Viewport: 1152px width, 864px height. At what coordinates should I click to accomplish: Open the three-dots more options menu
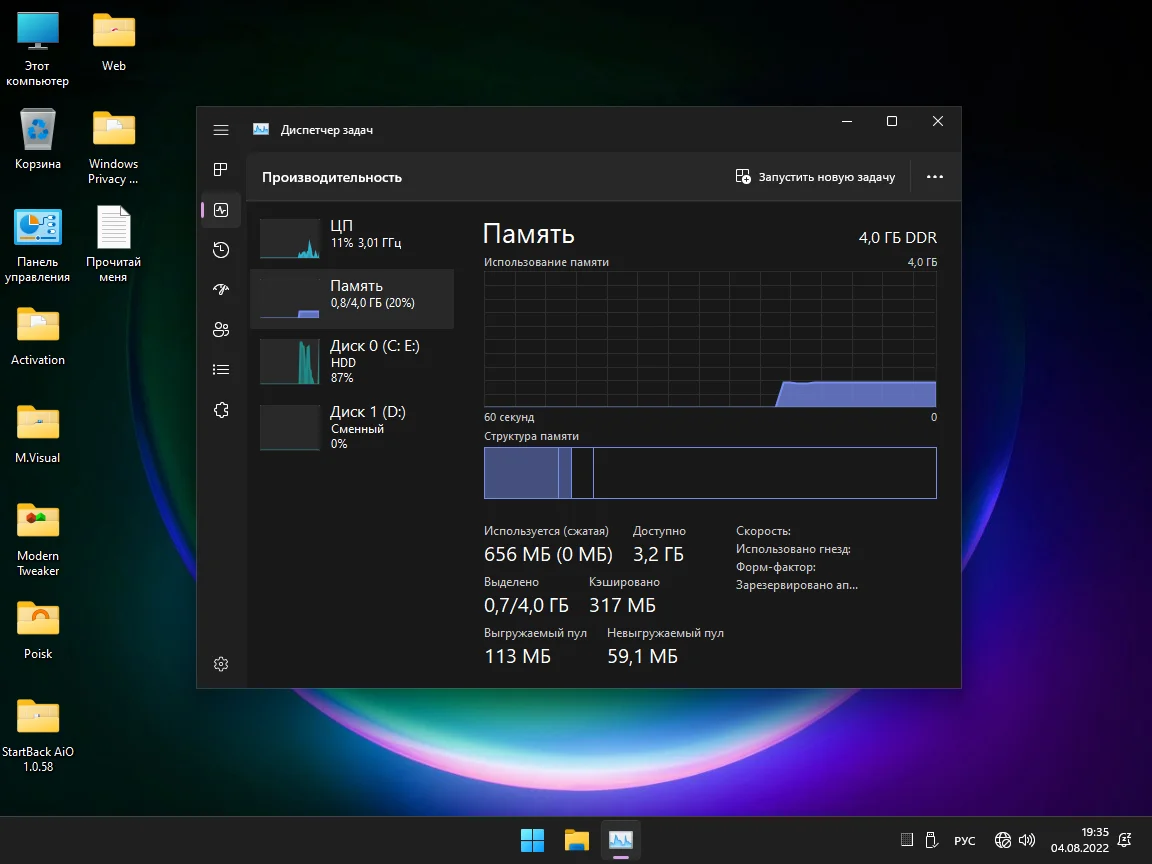pos(934,177)
